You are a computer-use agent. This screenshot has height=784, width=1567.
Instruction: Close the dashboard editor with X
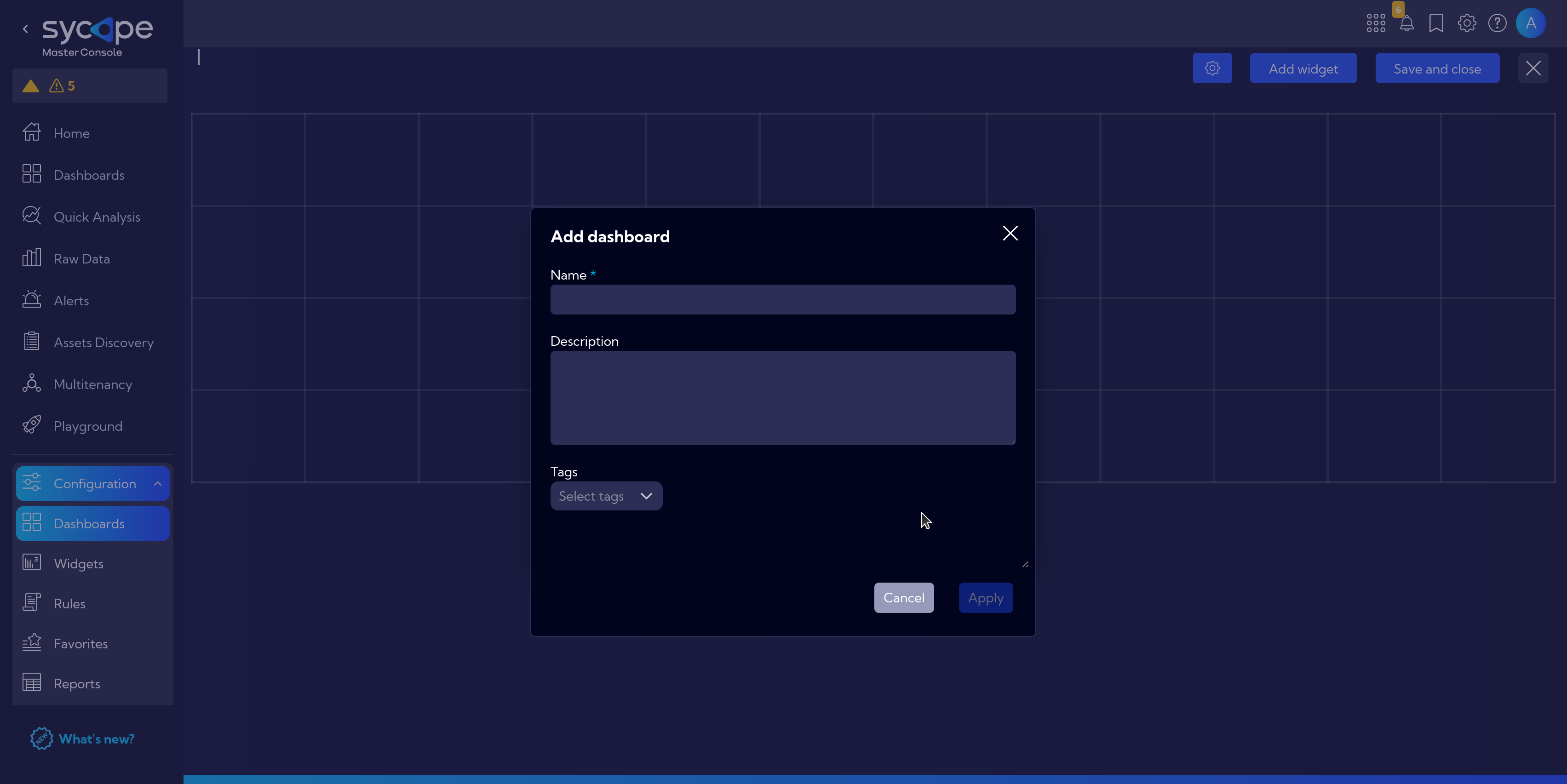pyautogui.click(x=1533, y=69)
